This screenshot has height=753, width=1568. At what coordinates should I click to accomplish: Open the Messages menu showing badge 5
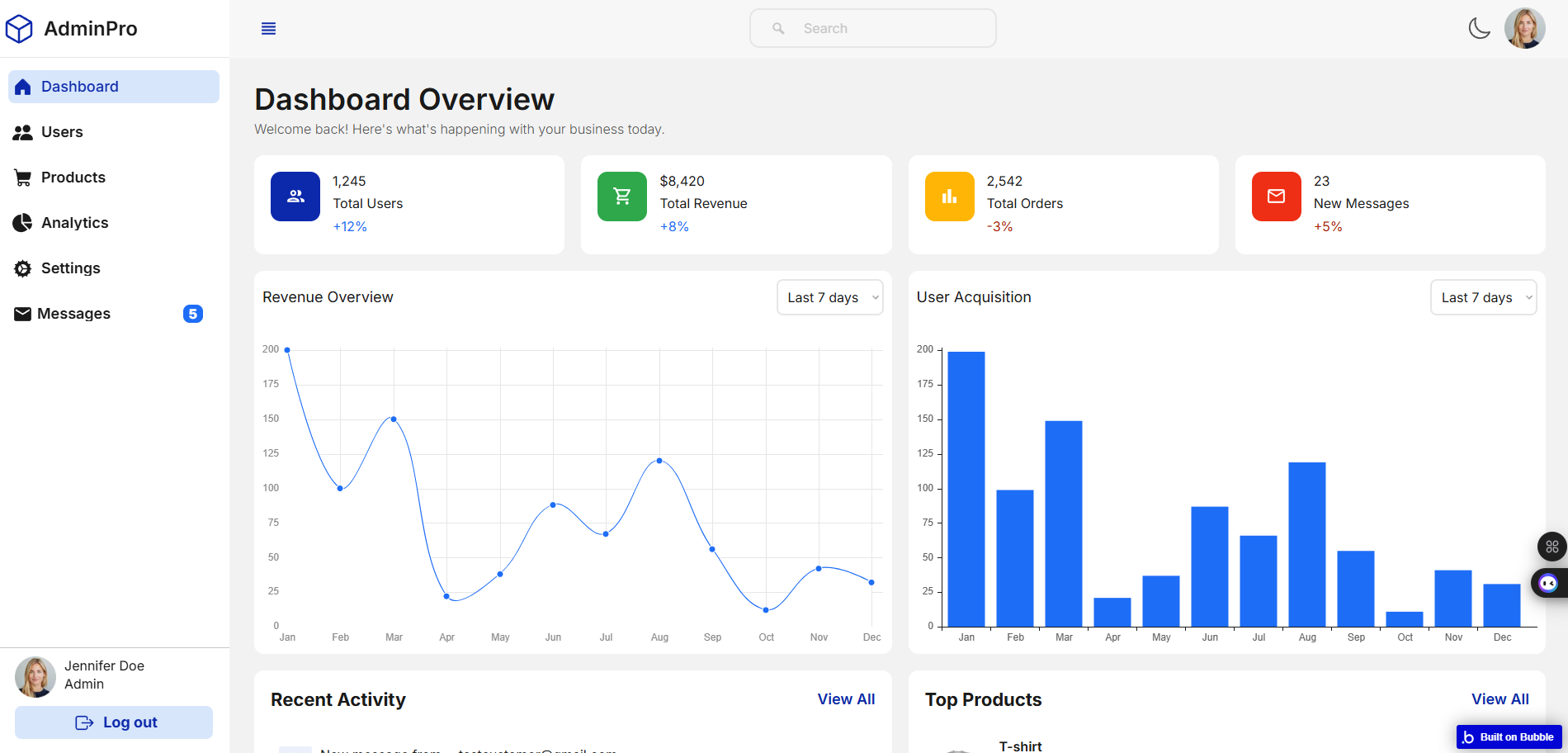(73, 313)
